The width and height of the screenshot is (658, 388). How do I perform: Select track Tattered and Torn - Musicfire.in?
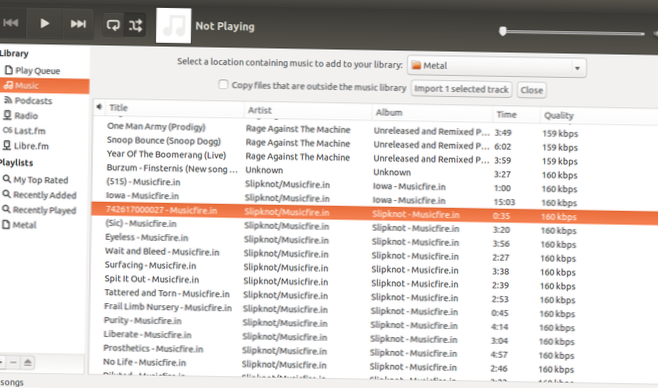(167, 293)
